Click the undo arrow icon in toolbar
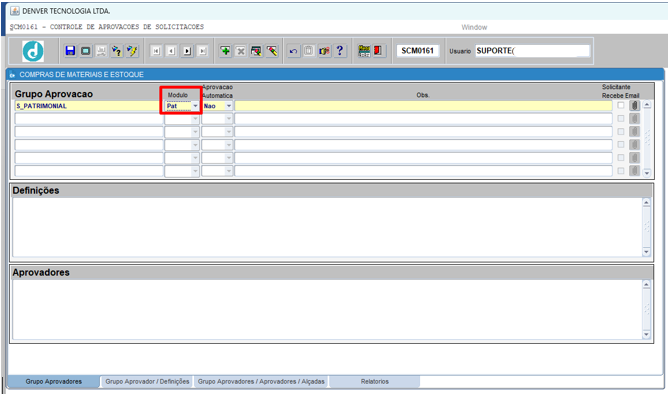This screenshot has width=671, height=394. pyautogui.click(x=293, y=51)
